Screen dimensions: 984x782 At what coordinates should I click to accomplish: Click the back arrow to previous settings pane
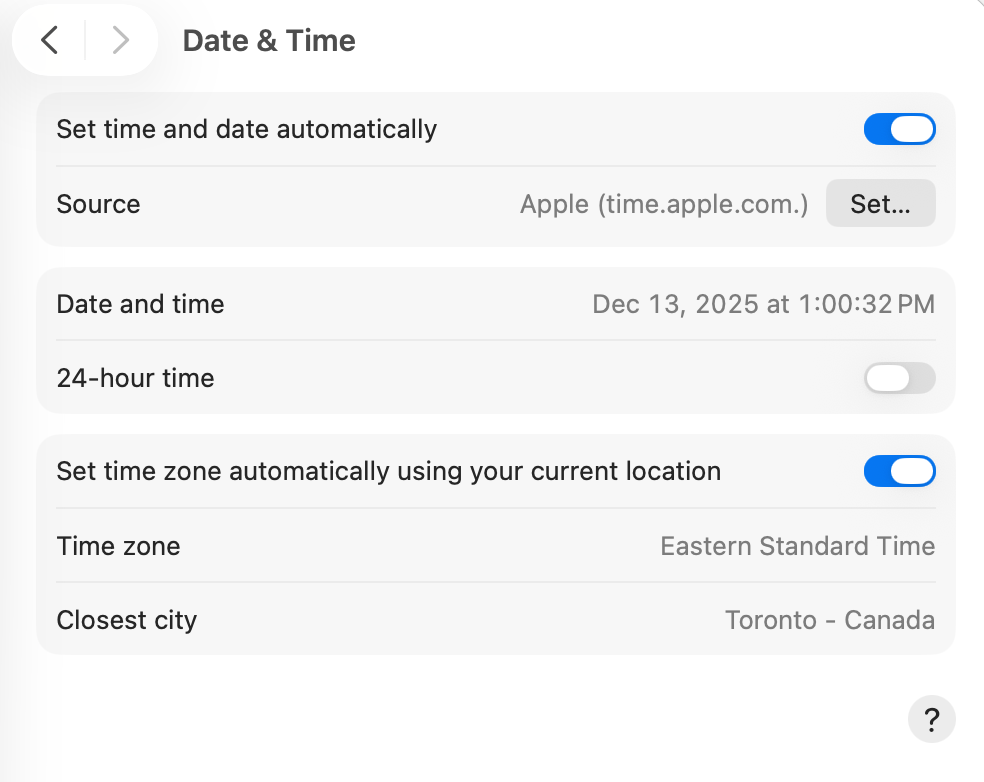(49, 40)
